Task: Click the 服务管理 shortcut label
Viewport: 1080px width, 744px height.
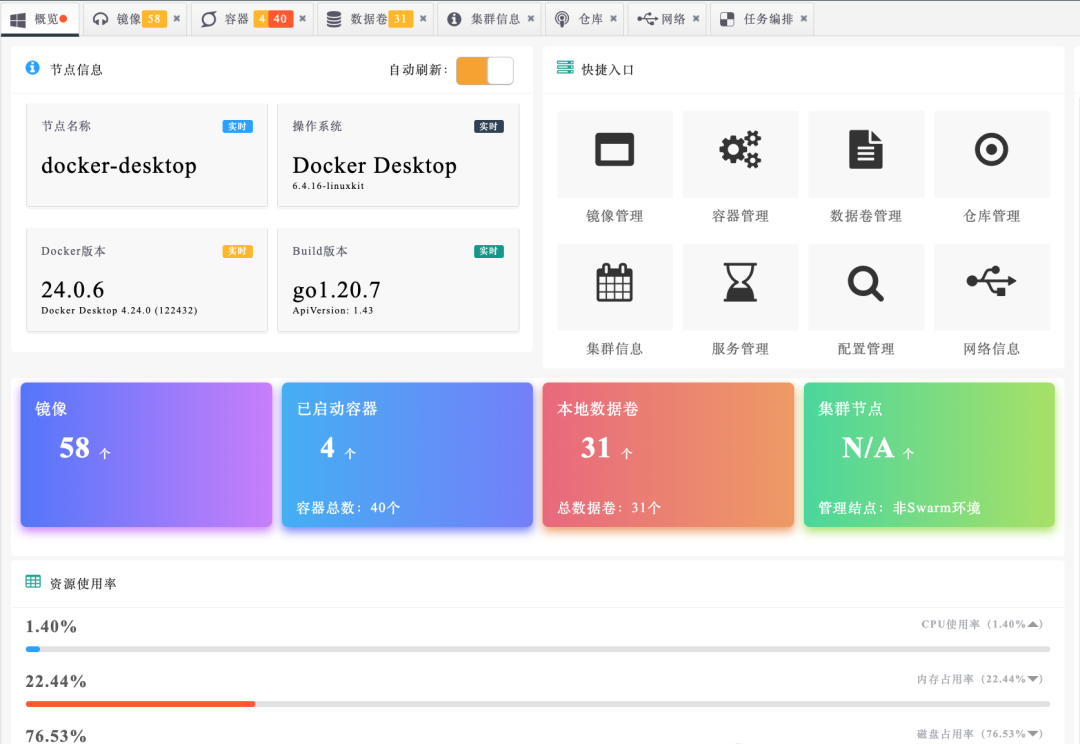Action: click(740, 349)
